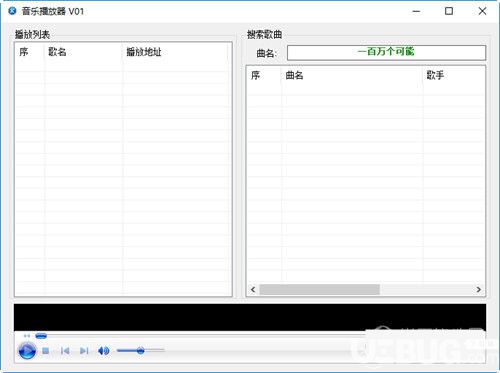Click the volume slider handle

point(141,350)
